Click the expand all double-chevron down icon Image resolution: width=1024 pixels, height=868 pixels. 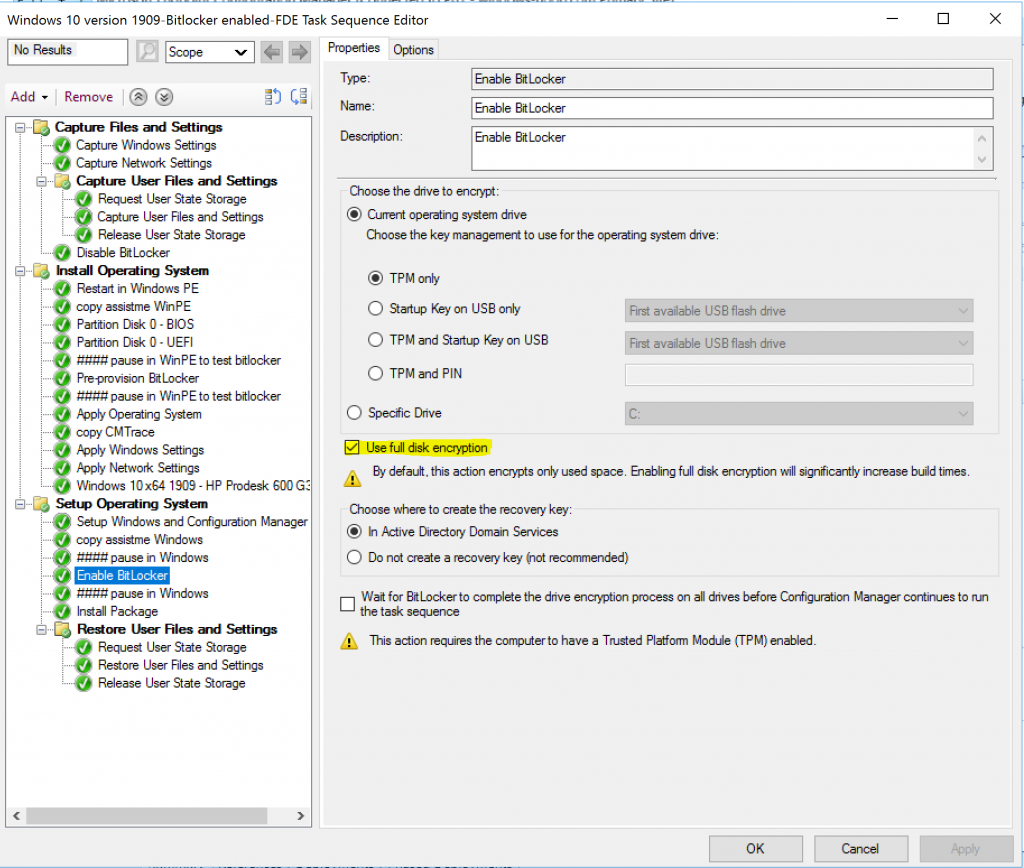[x=164, y=97]
